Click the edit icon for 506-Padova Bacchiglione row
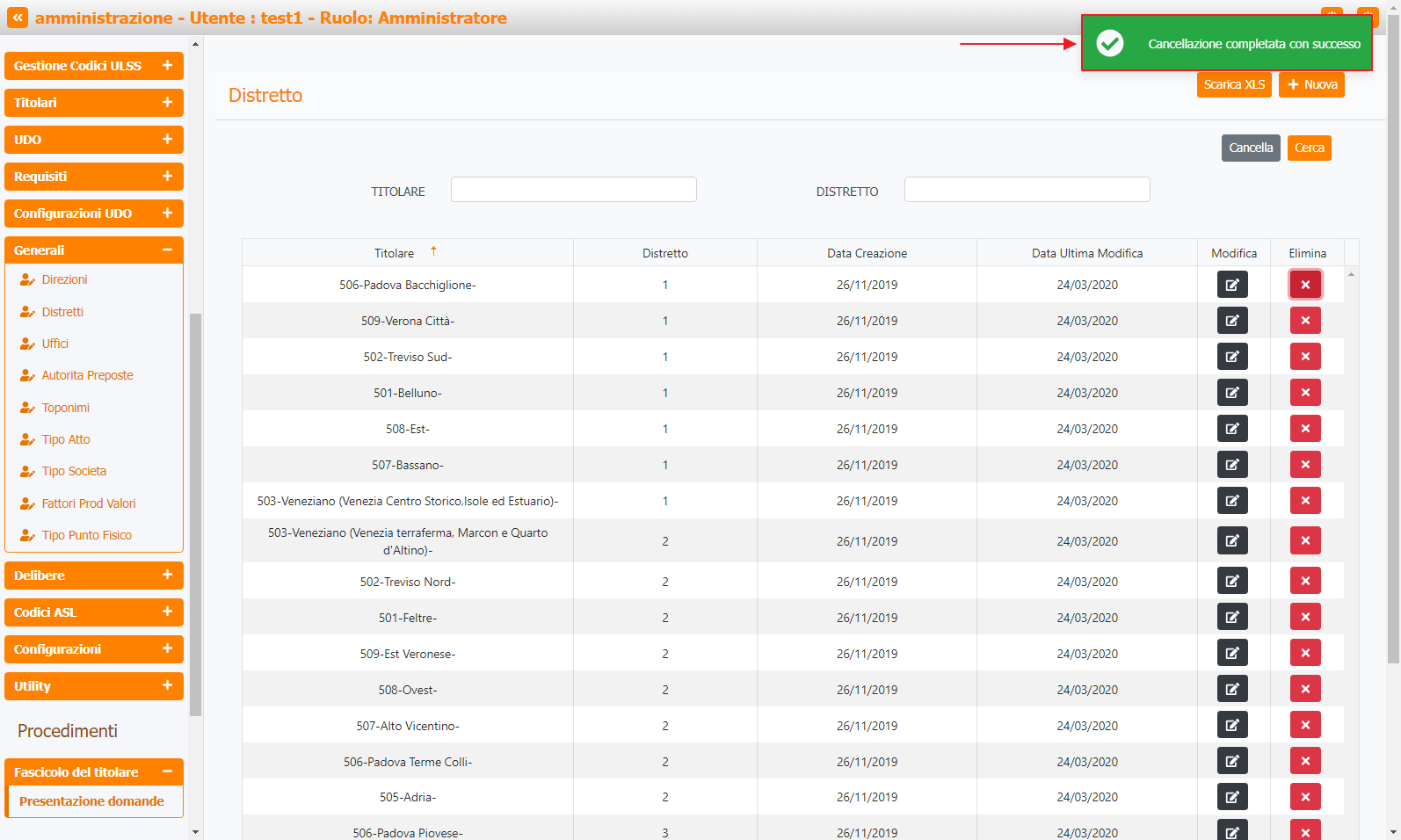The height and width of the screenshot is (840, 1401). [x=1231, y=285]
